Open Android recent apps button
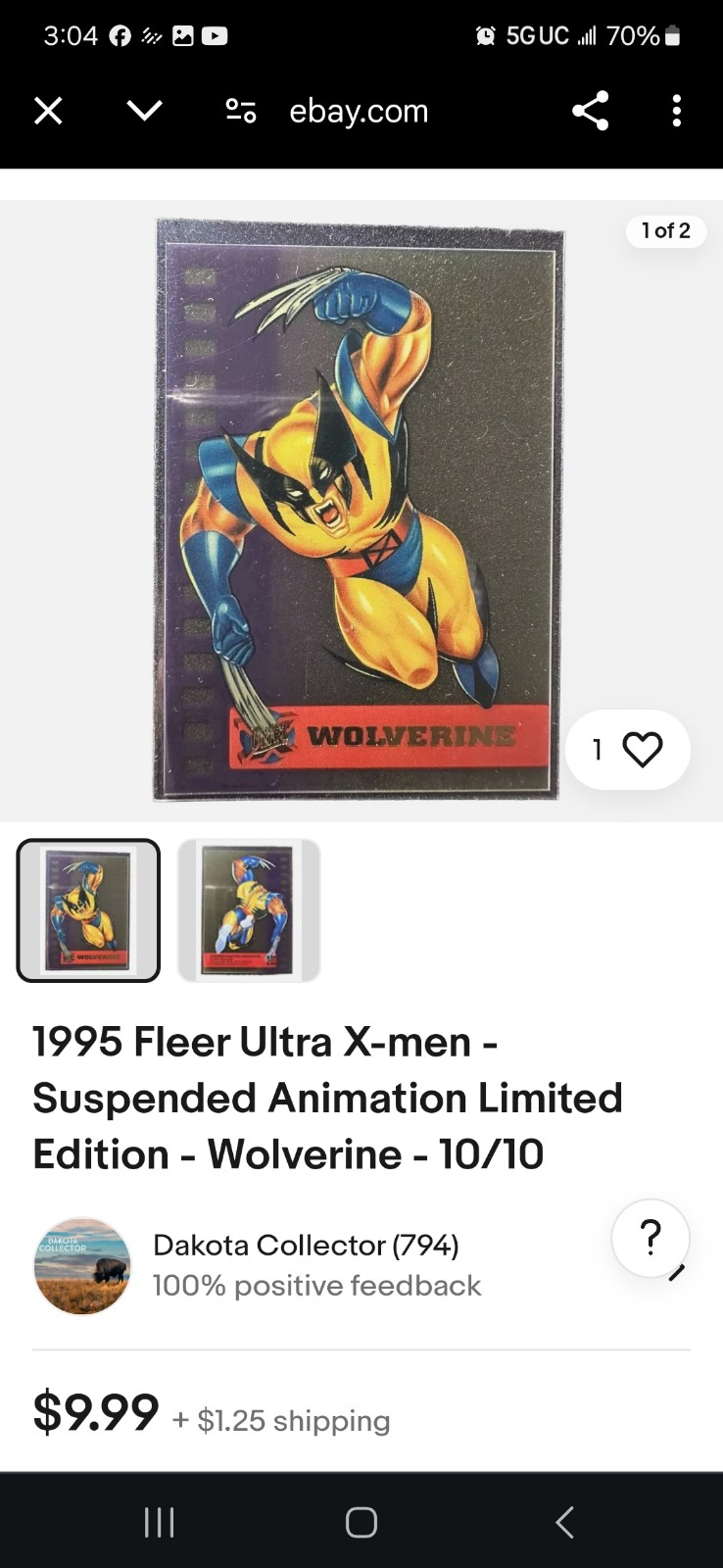Image resolution: width=723 pixels, height=1568 pixels. click(x=159, y=1522)
